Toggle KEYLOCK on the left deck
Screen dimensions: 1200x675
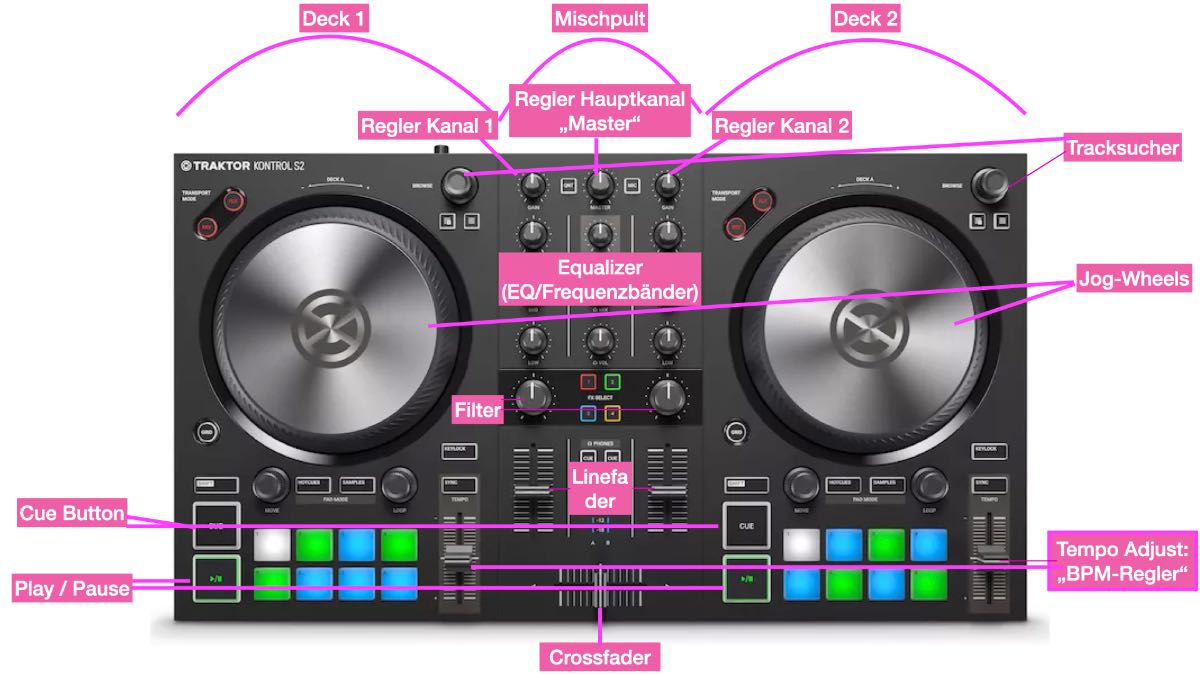(x=459, y=451)
